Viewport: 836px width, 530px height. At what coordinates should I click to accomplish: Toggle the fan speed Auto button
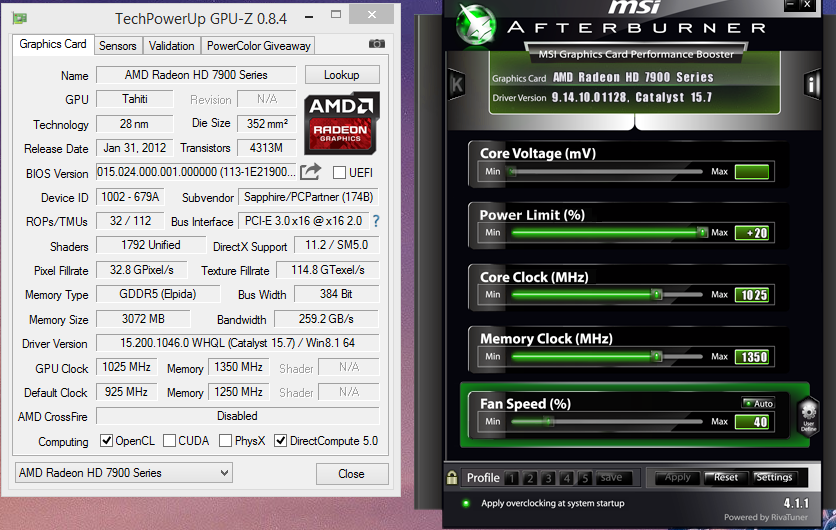(759, 404)
